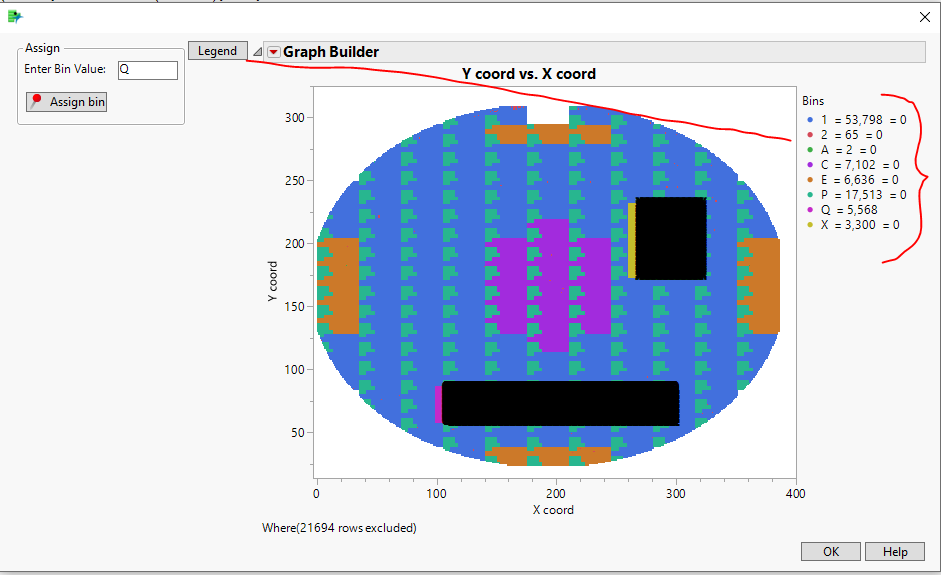Click the JMP application icon in the title bar
941x575 pixels.
coord(15,17)
